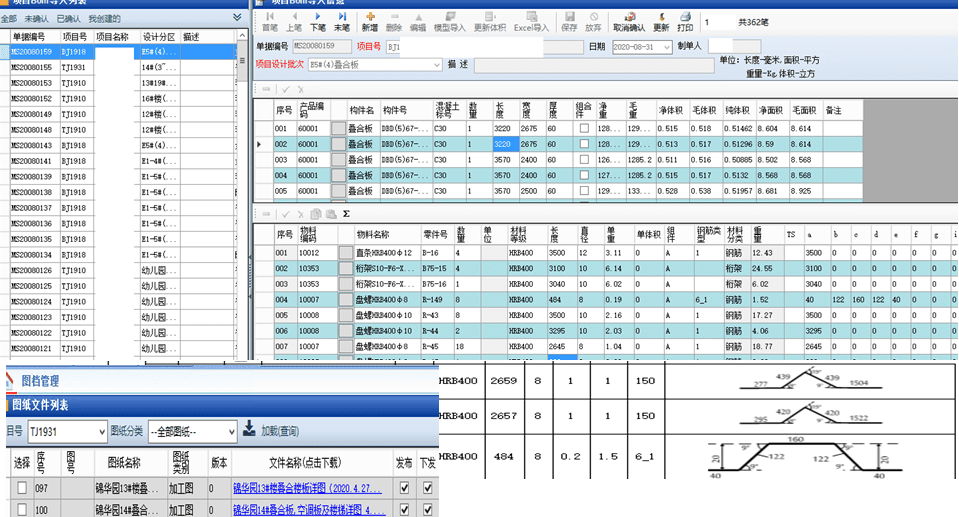This screenshot has height=517, width=959.
Task: Check the 选择 box for drawing 097
Action: tap(22, 488)
